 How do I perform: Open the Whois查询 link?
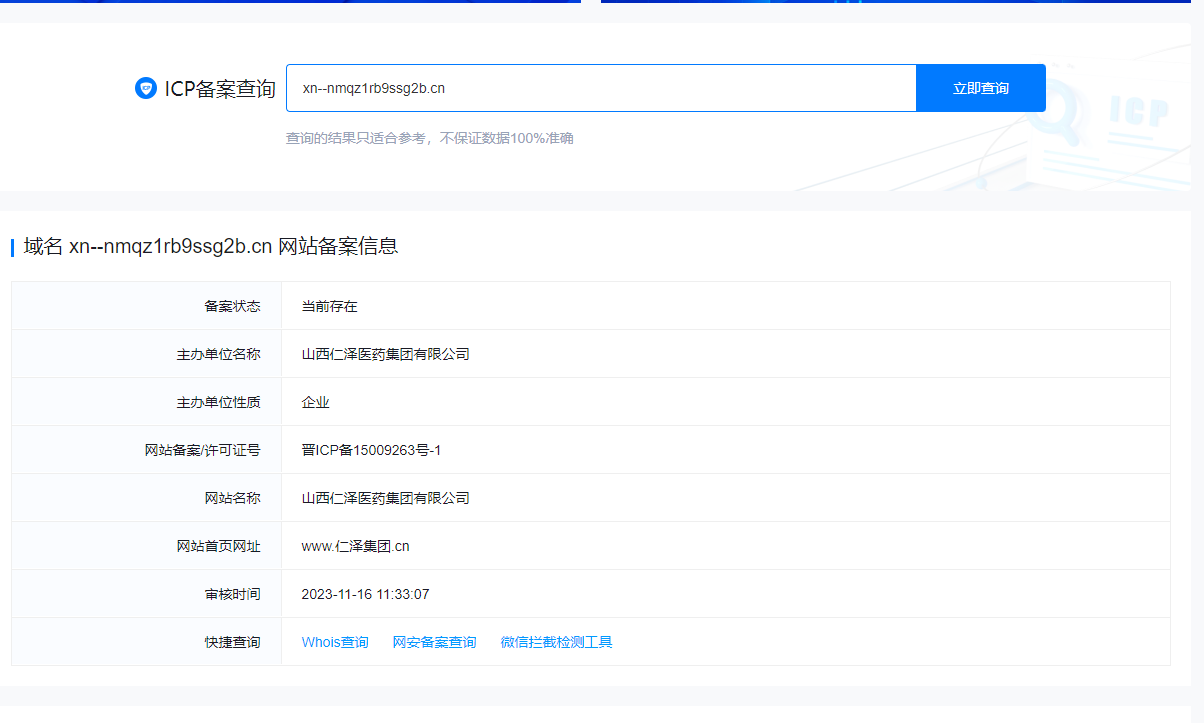pyautogui.click(x=335, y=642)
